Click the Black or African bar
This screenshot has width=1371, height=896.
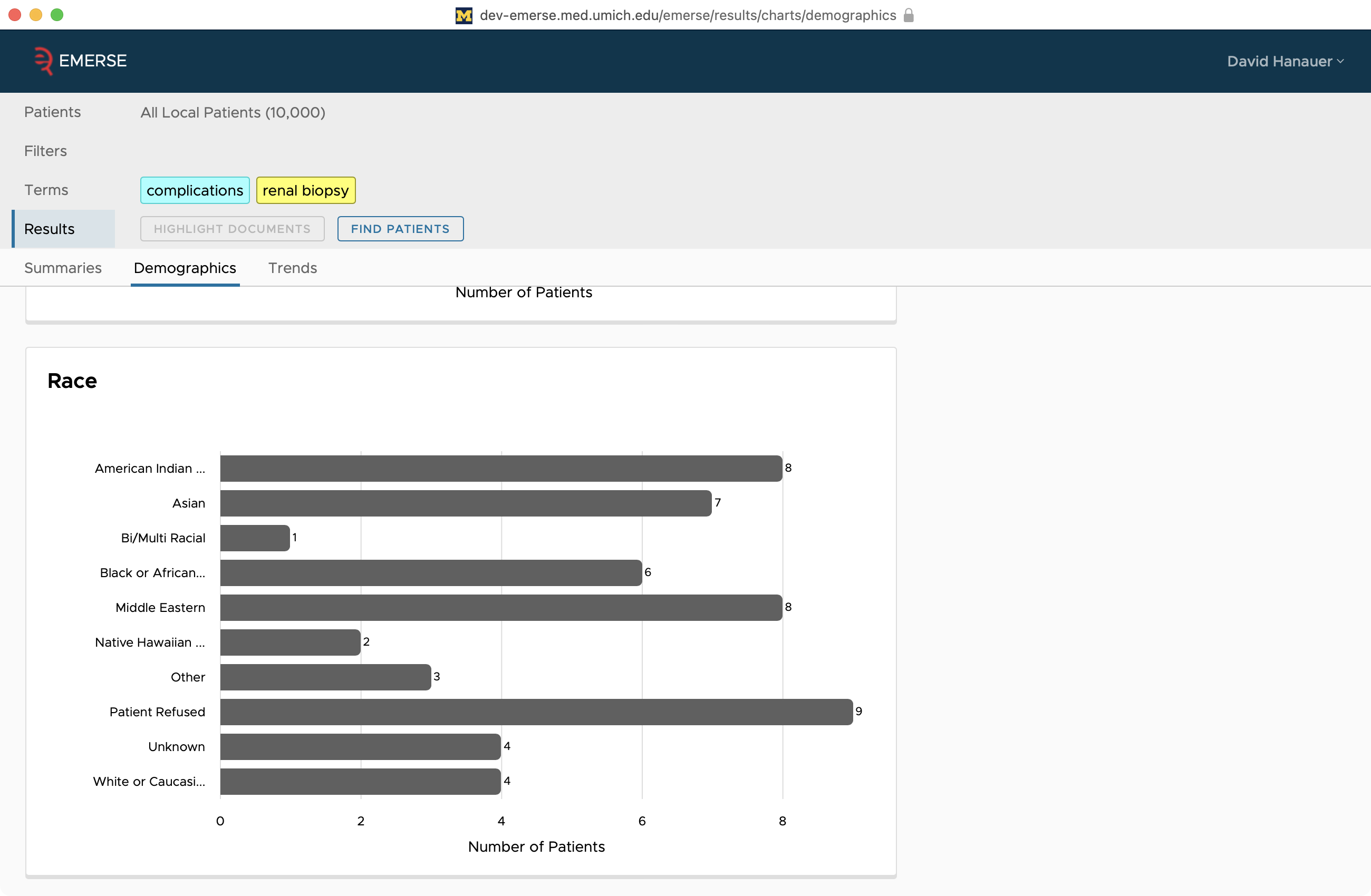click(x=431, y=573)
